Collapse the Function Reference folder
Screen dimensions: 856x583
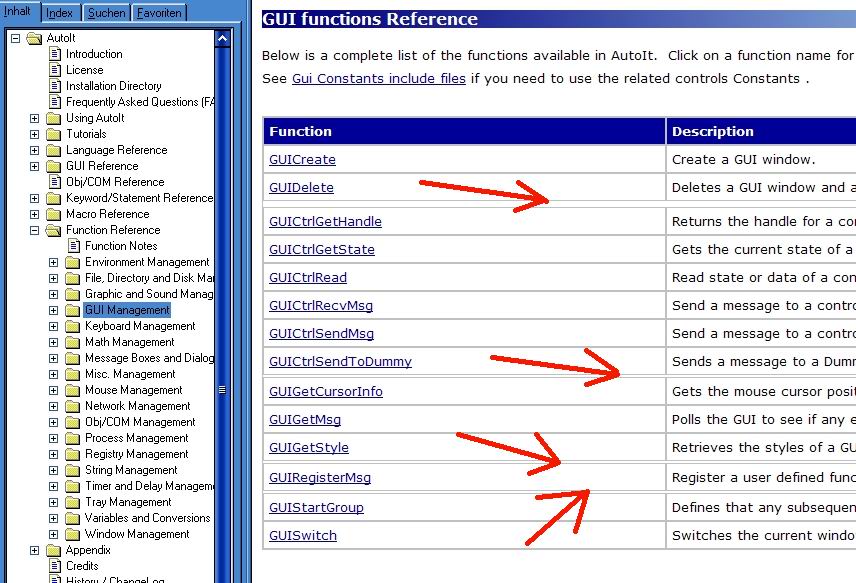click(34, 230)
